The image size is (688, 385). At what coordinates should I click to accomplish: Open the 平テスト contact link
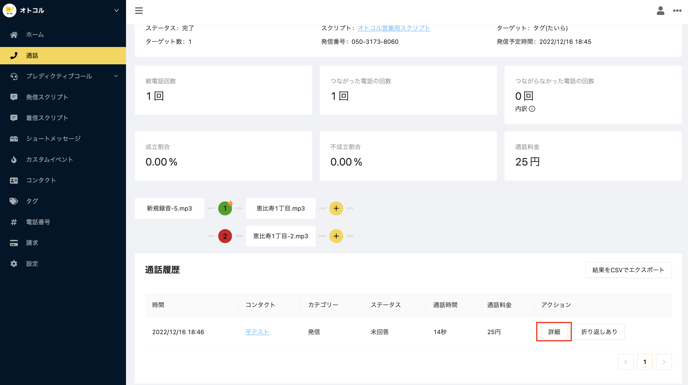tap(257, 332)
